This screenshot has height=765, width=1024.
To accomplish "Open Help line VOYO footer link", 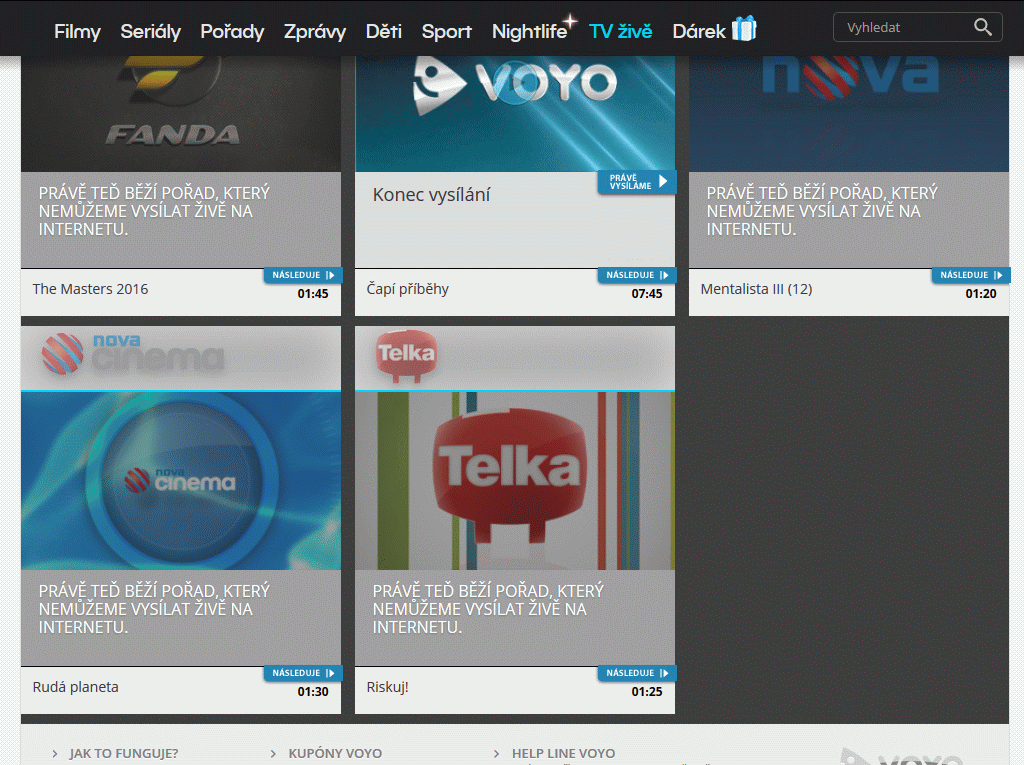I will click(x=563, y=753).
